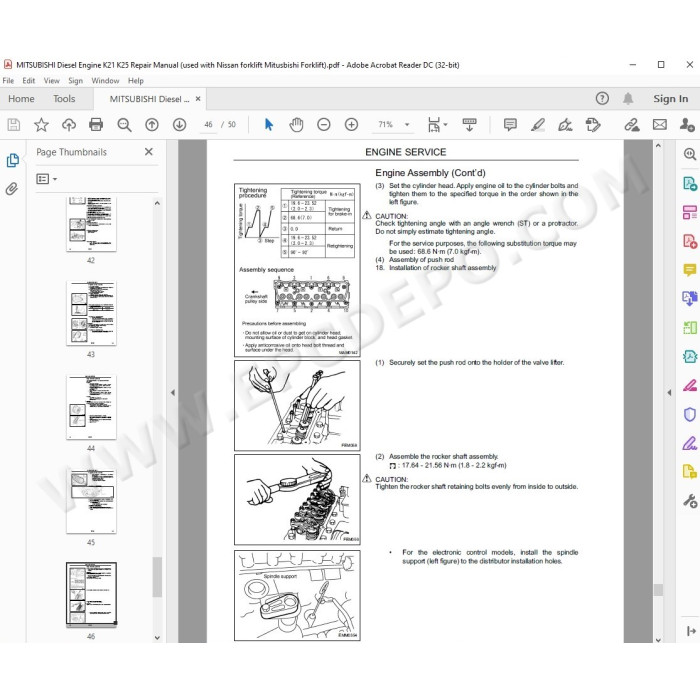The image size is (700, 700).
Task: Share a link to the file
Action: click(632, 125)
